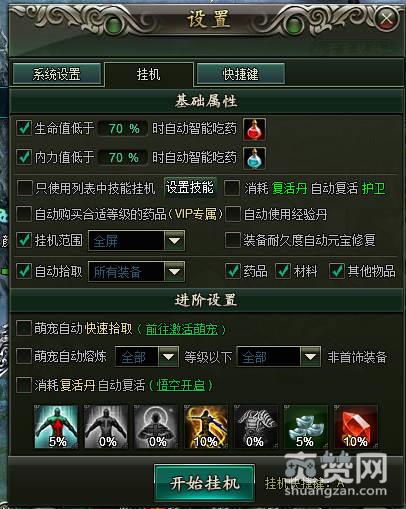The image size is (406, 509).
Task: Click the 开始挂机 button
Action: pos(205,482)
